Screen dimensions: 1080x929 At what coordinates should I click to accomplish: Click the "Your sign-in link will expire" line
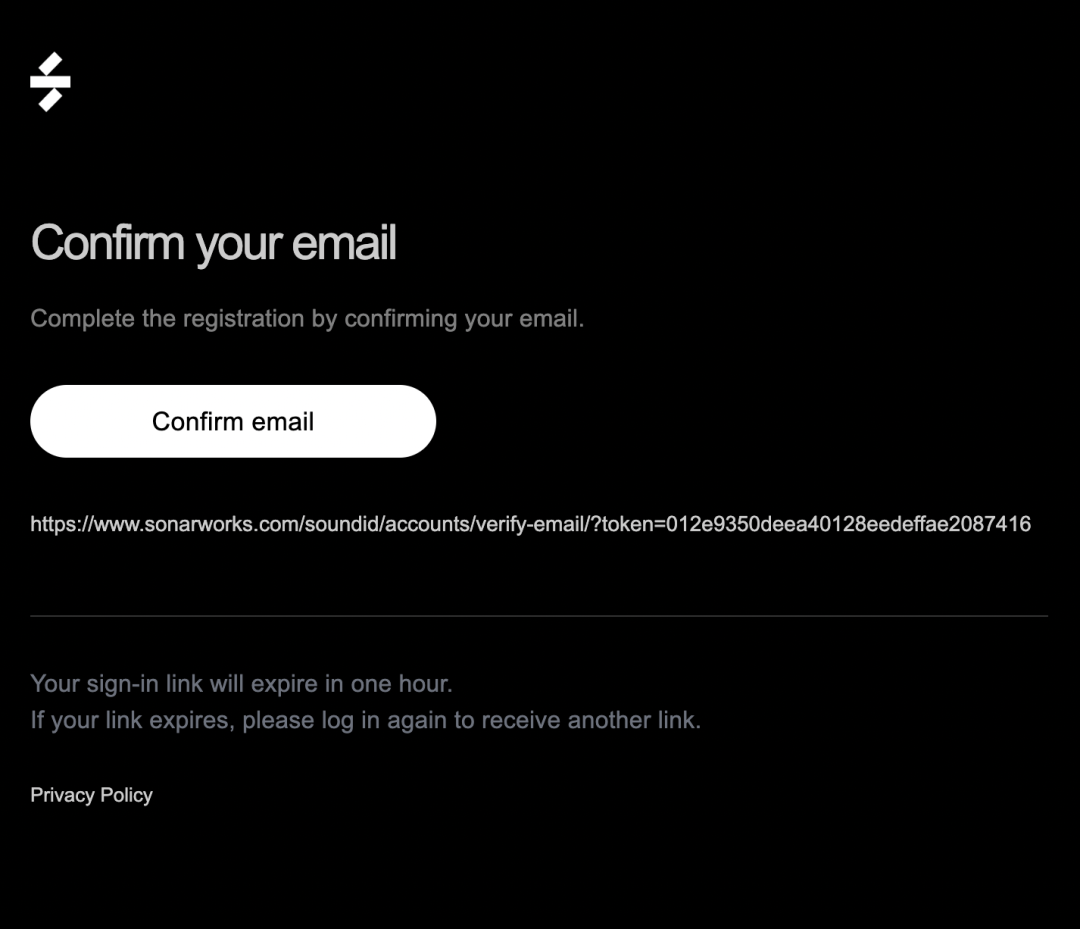coord(241,684)
